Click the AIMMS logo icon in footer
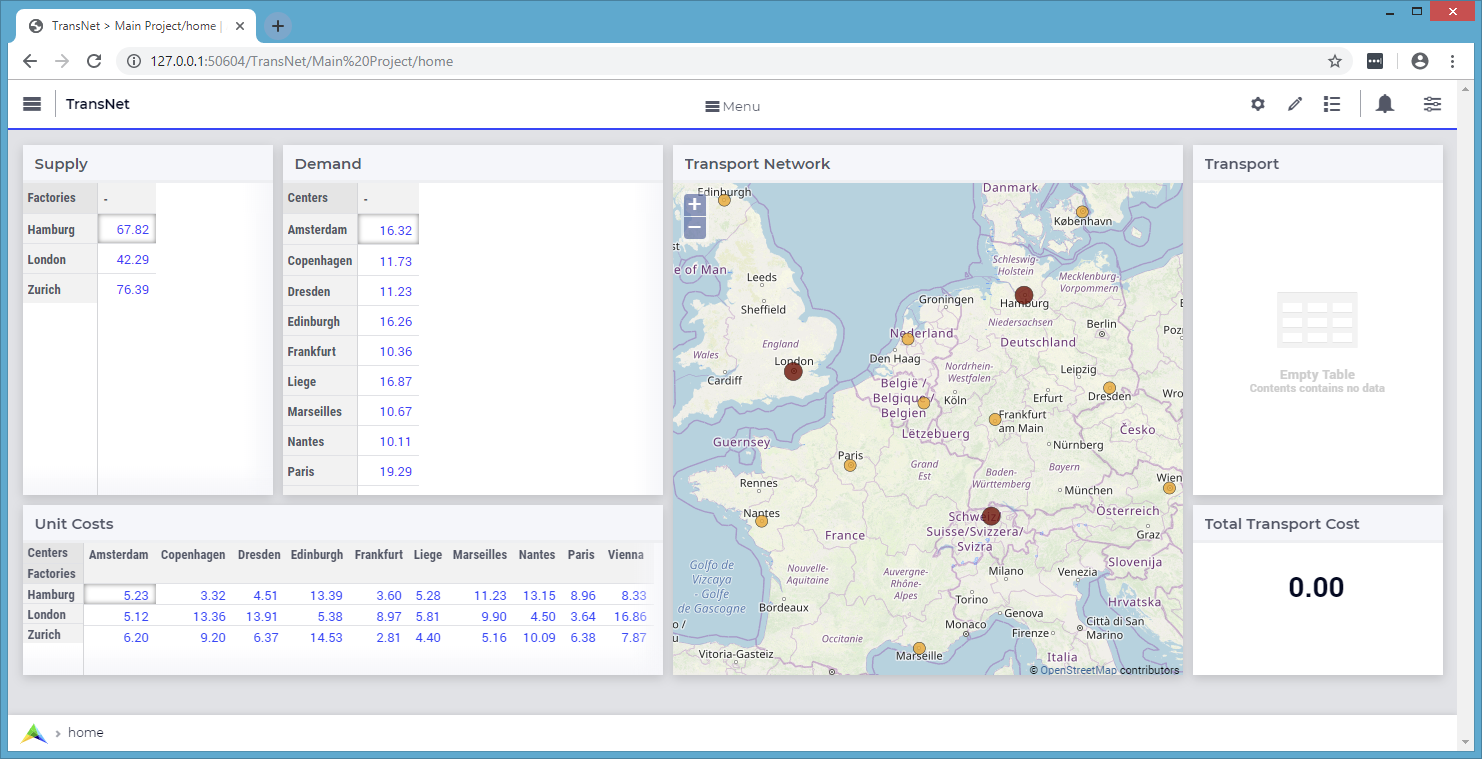The image size is (1482, 759). click(x=35, y=733)
